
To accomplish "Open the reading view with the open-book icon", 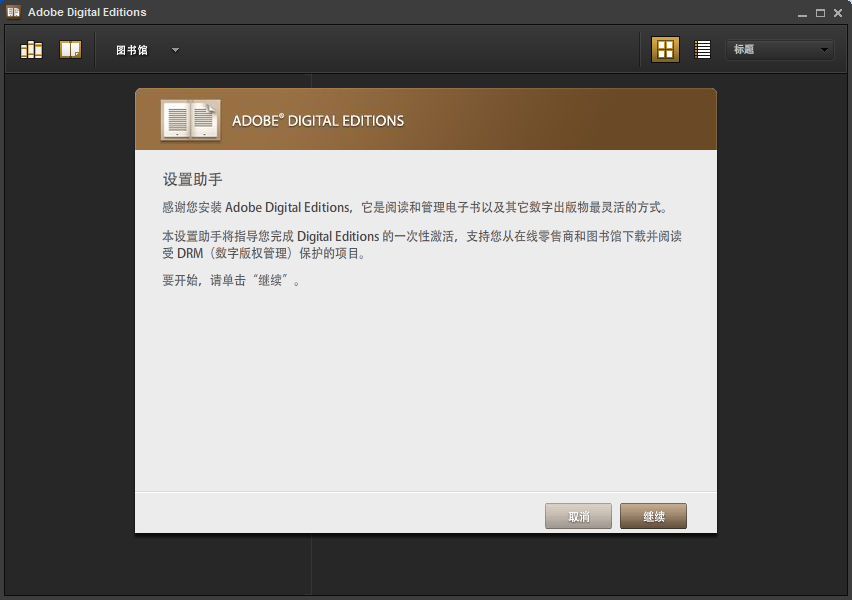I will [x=70, y=48].
